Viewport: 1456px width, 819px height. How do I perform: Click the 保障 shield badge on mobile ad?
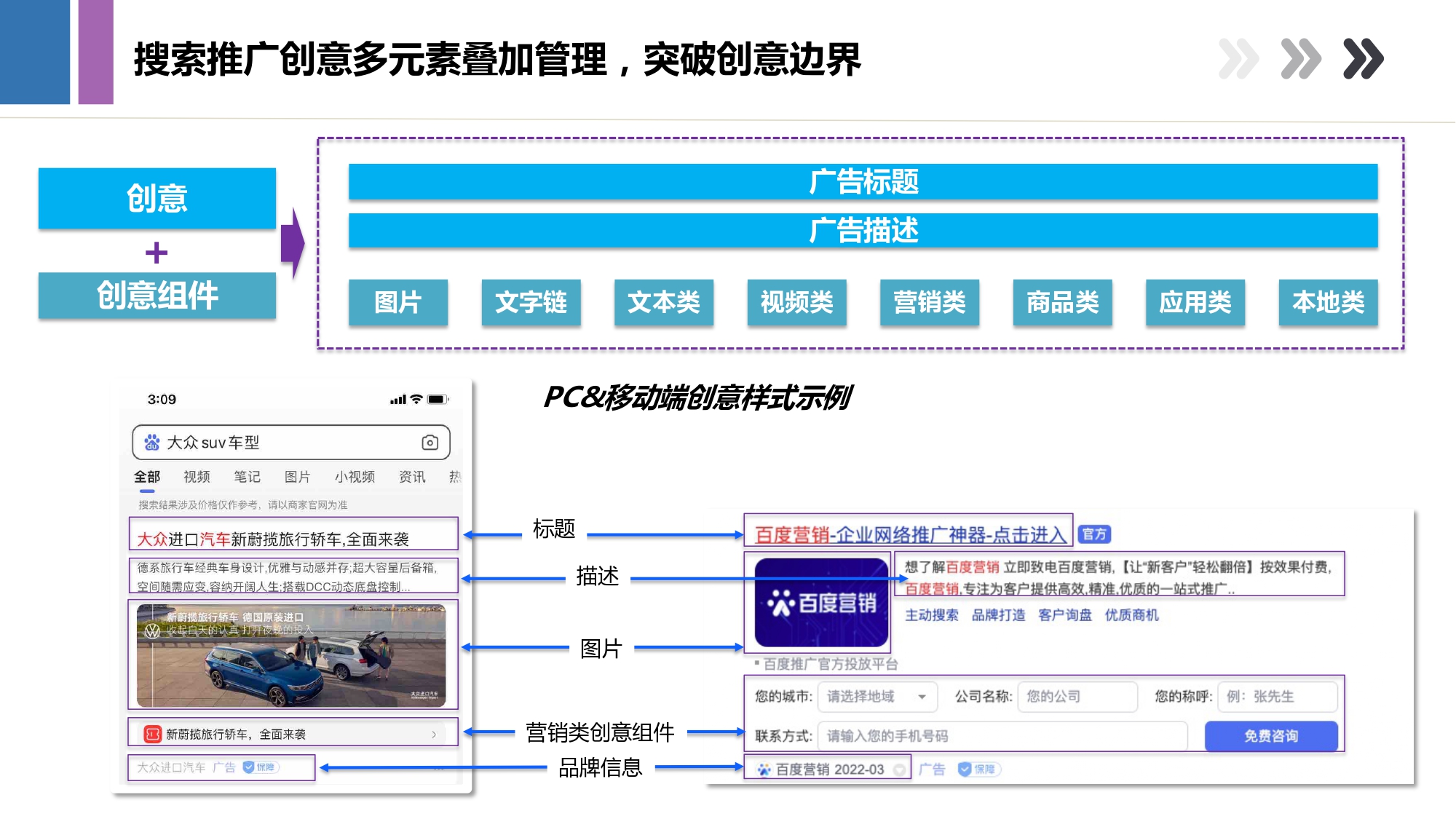(x=260, y=767)
